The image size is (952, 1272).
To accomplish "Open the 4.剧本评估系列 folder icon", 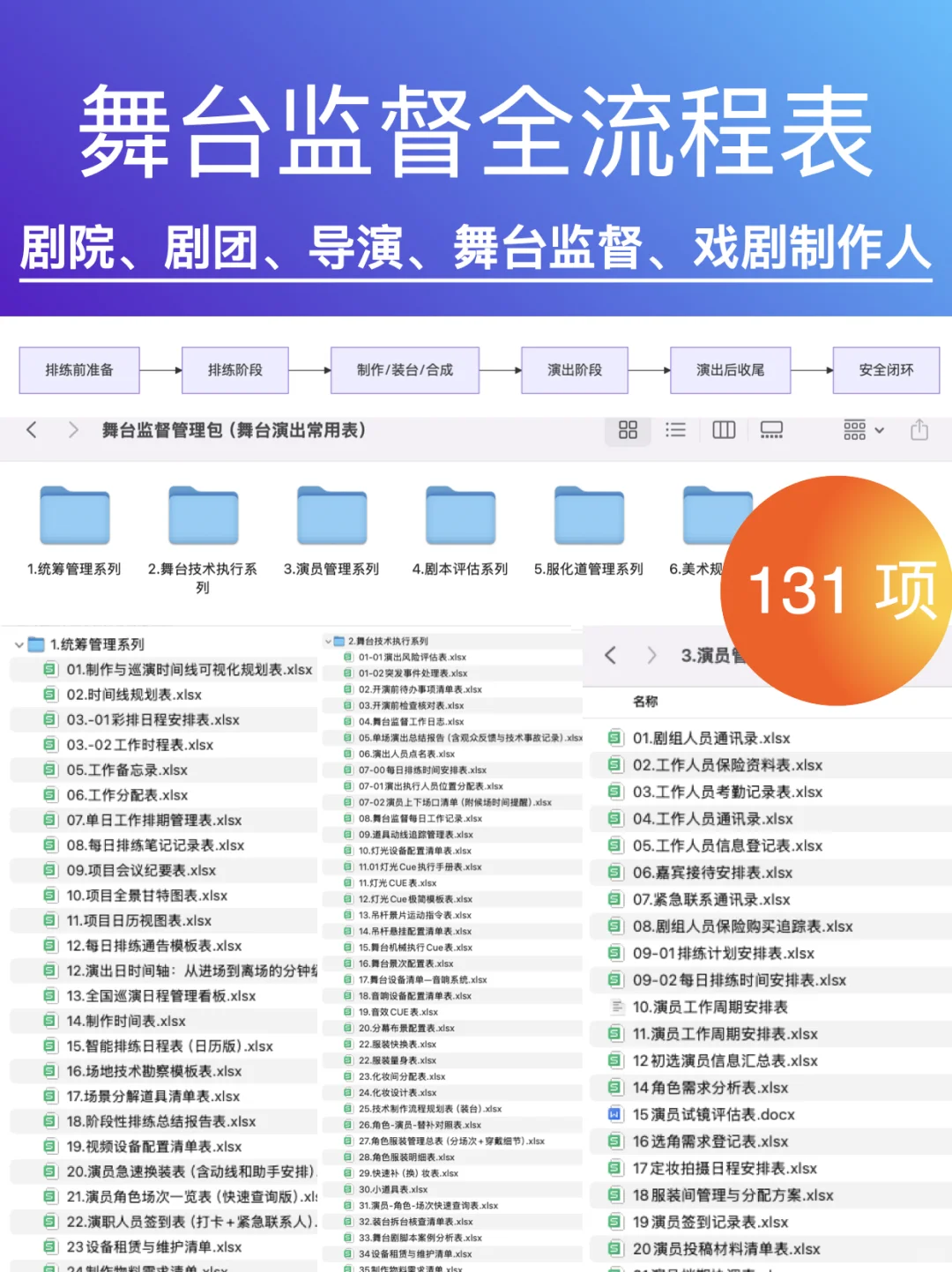I will point(461,517).
